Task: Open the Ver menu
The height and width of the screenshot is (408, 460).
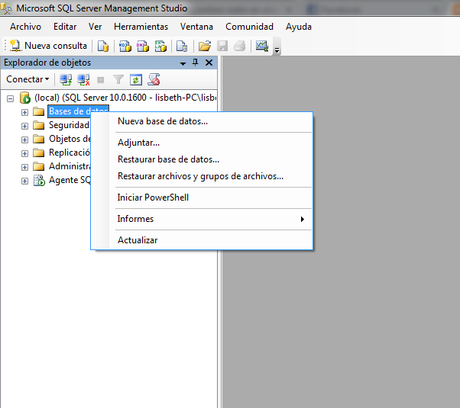Action: pyautogui.click(x=95, y=27)
